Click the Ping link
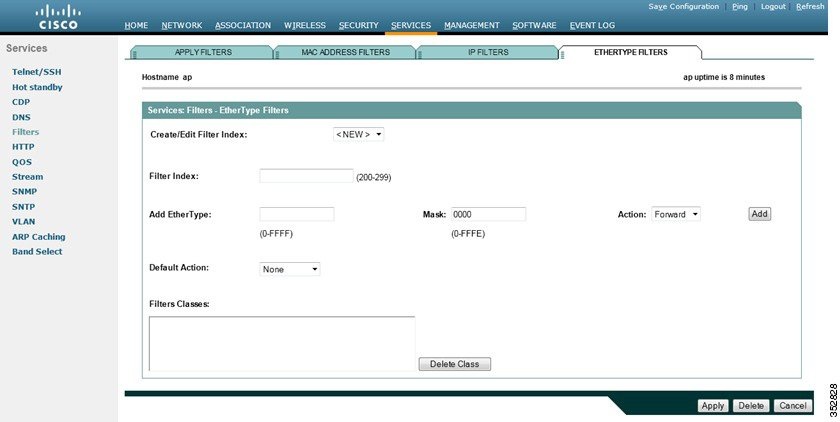840x422 pixels. pos(740,6)
